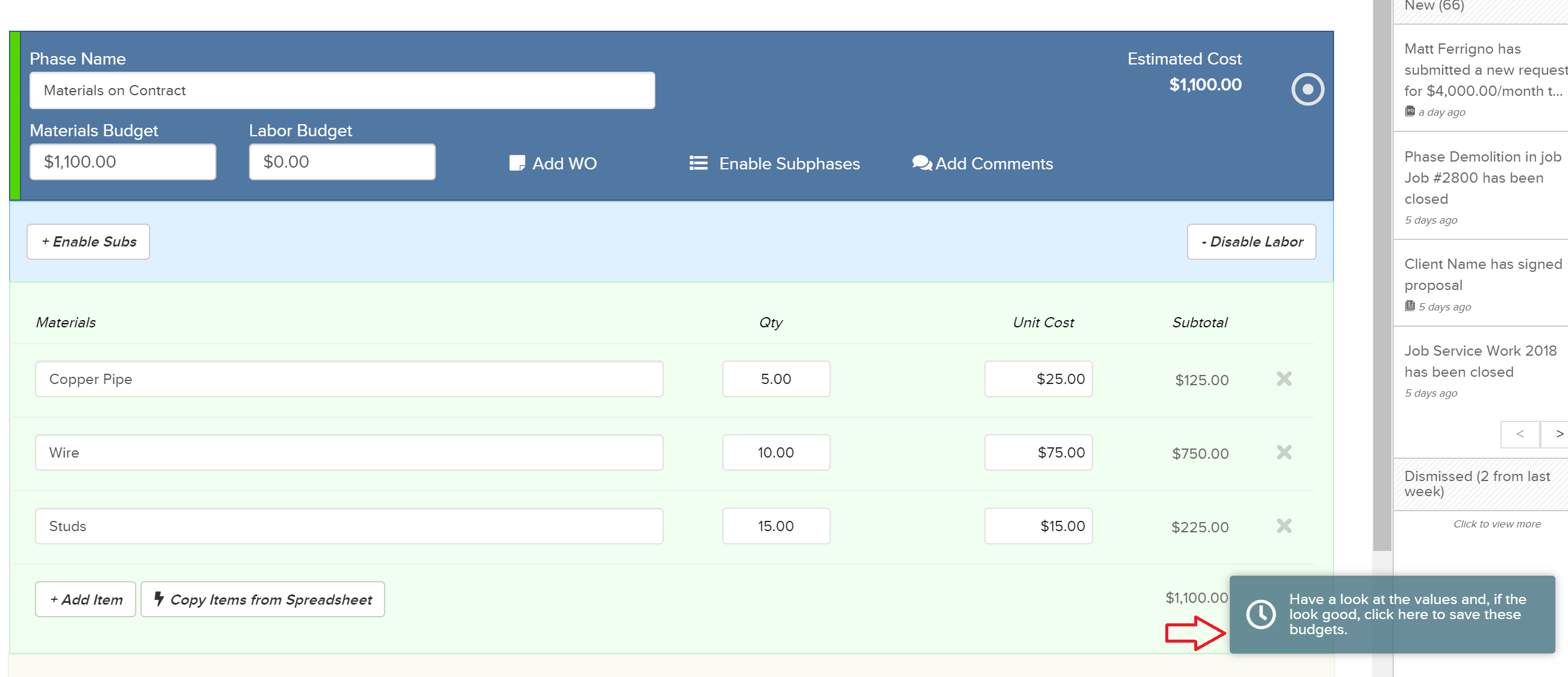
Task: Edit Wire quantity 10.00
Action: (x=776, y=452)
